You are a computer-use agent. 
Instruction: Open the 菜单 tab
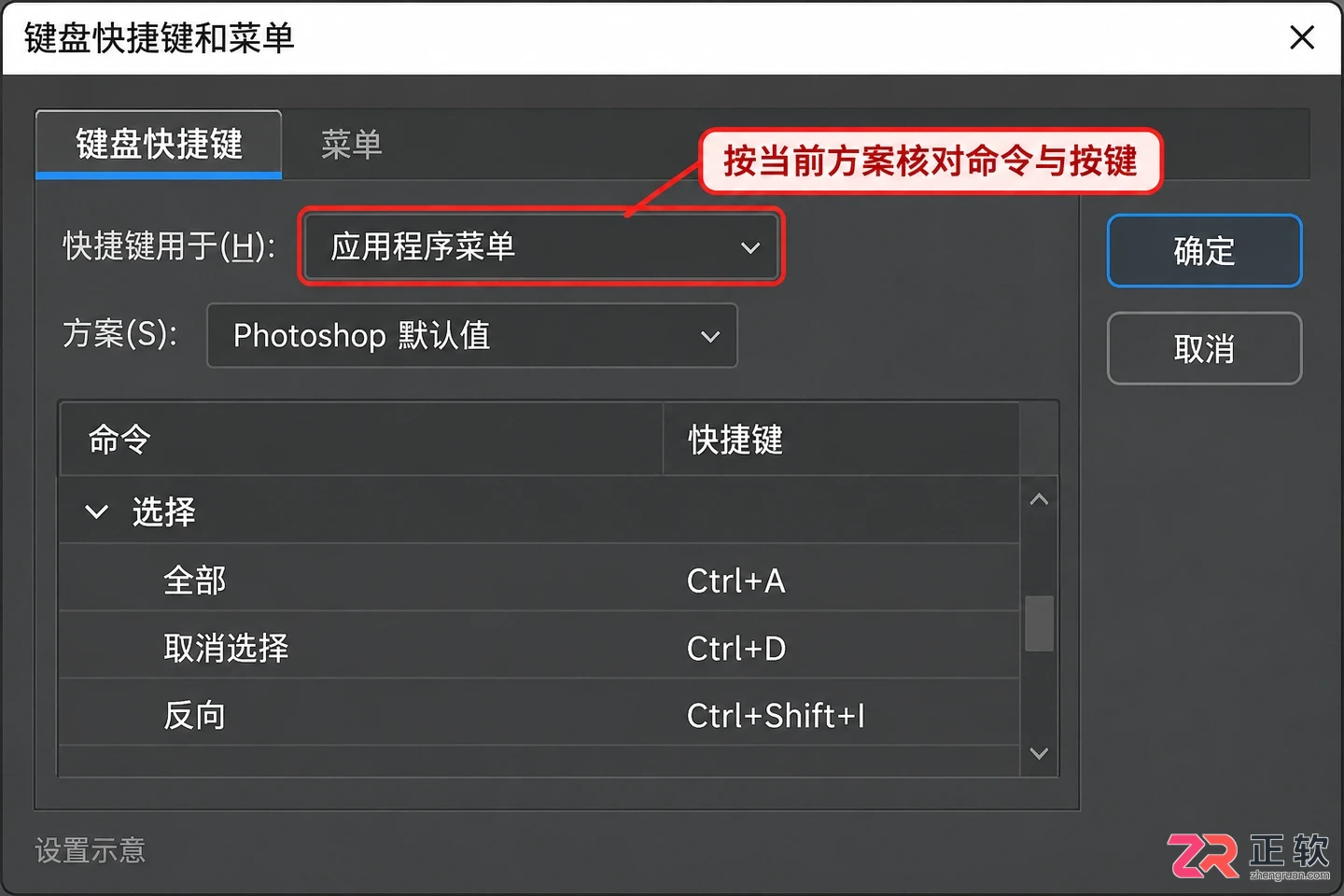[351, 145]
